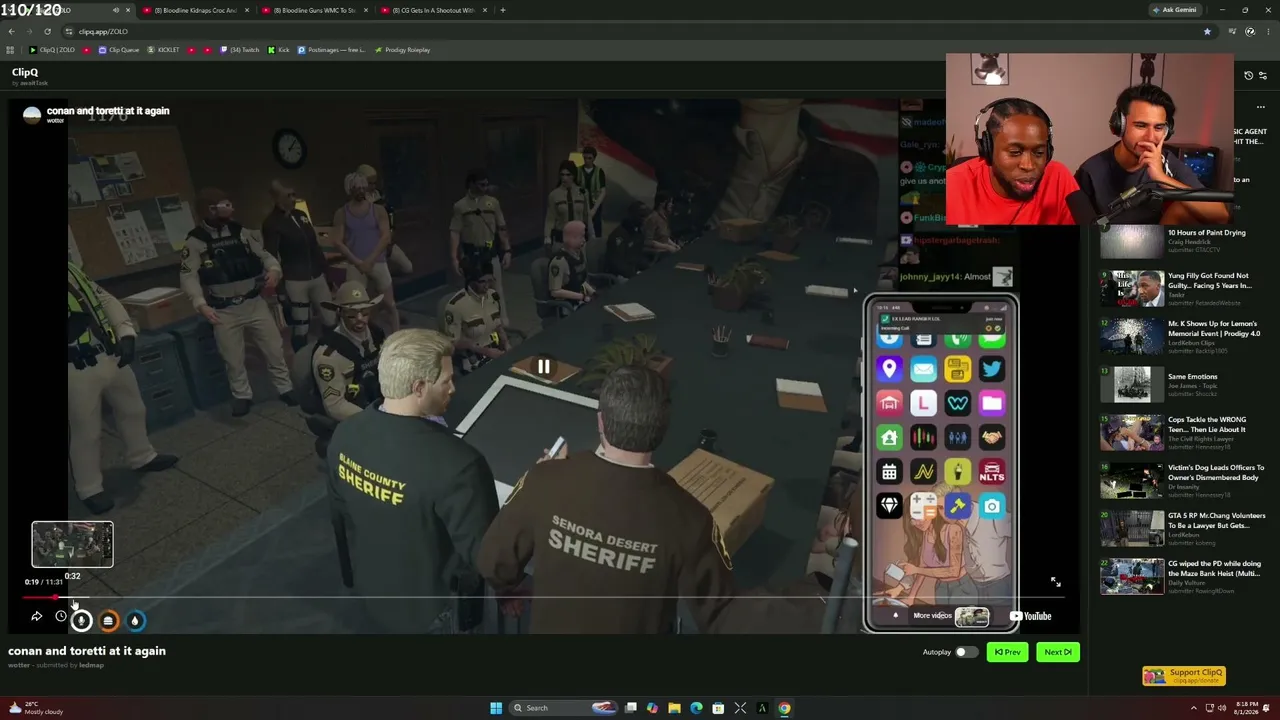This screenshot has width=1280, height=720.
Task: Open the Support ClipQ donate button
Action: pos(1184,676)
